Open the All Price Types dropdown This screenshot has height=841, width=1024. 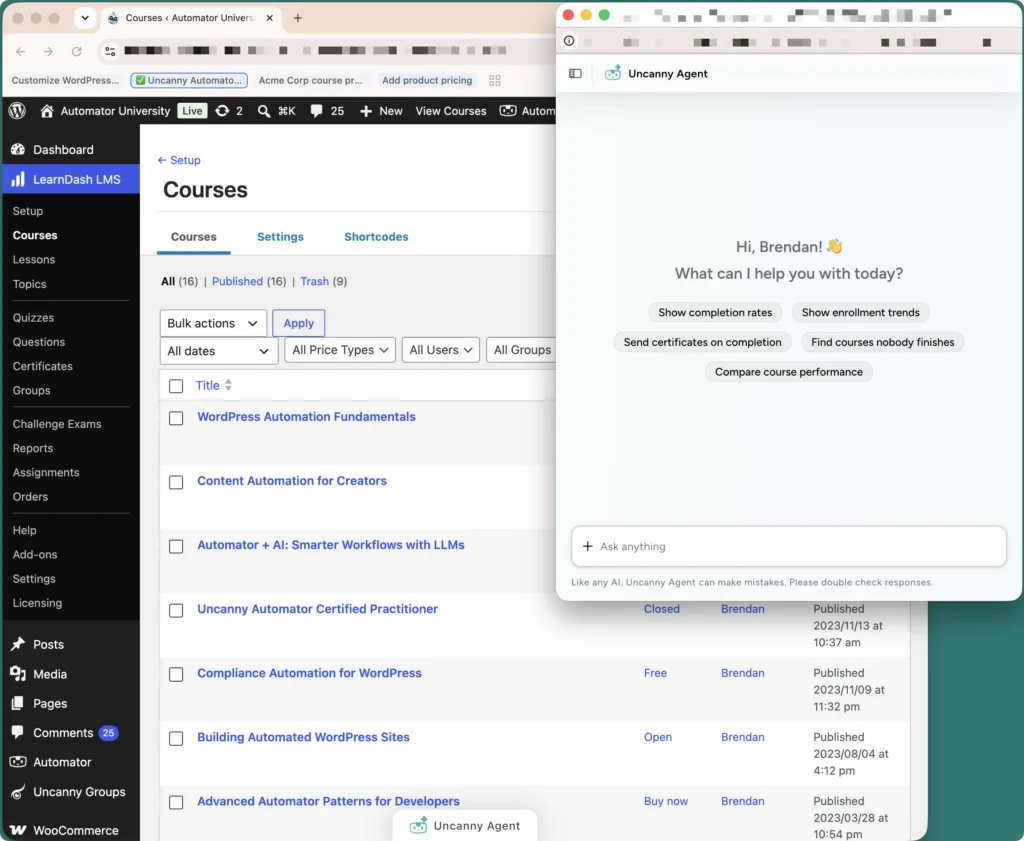[340, 350]
